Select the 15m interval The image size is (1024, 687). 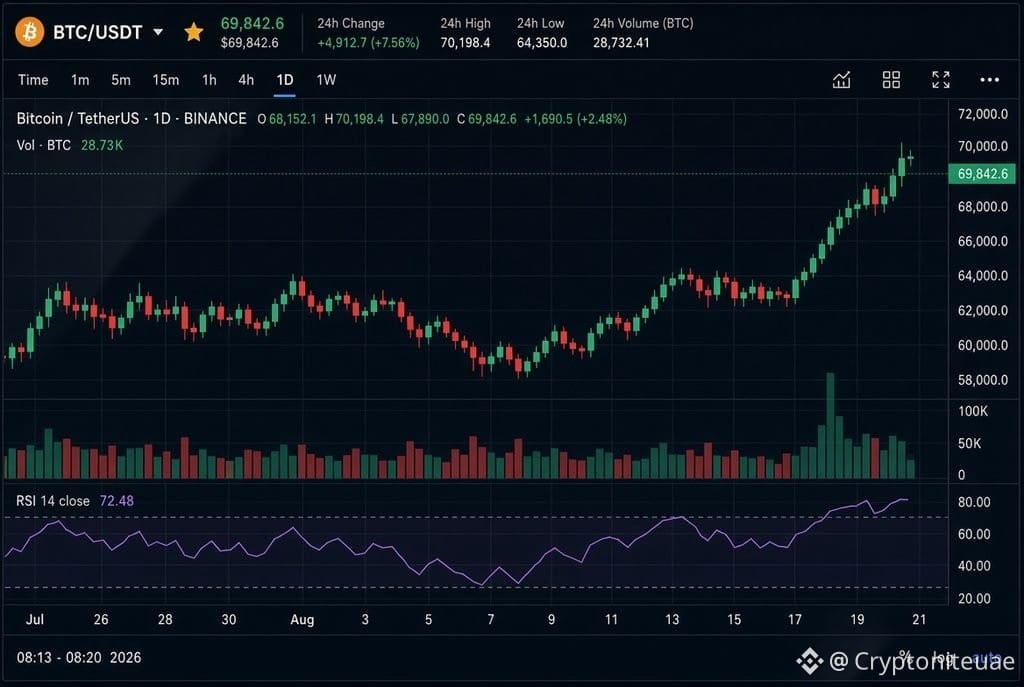pos(166,80)
